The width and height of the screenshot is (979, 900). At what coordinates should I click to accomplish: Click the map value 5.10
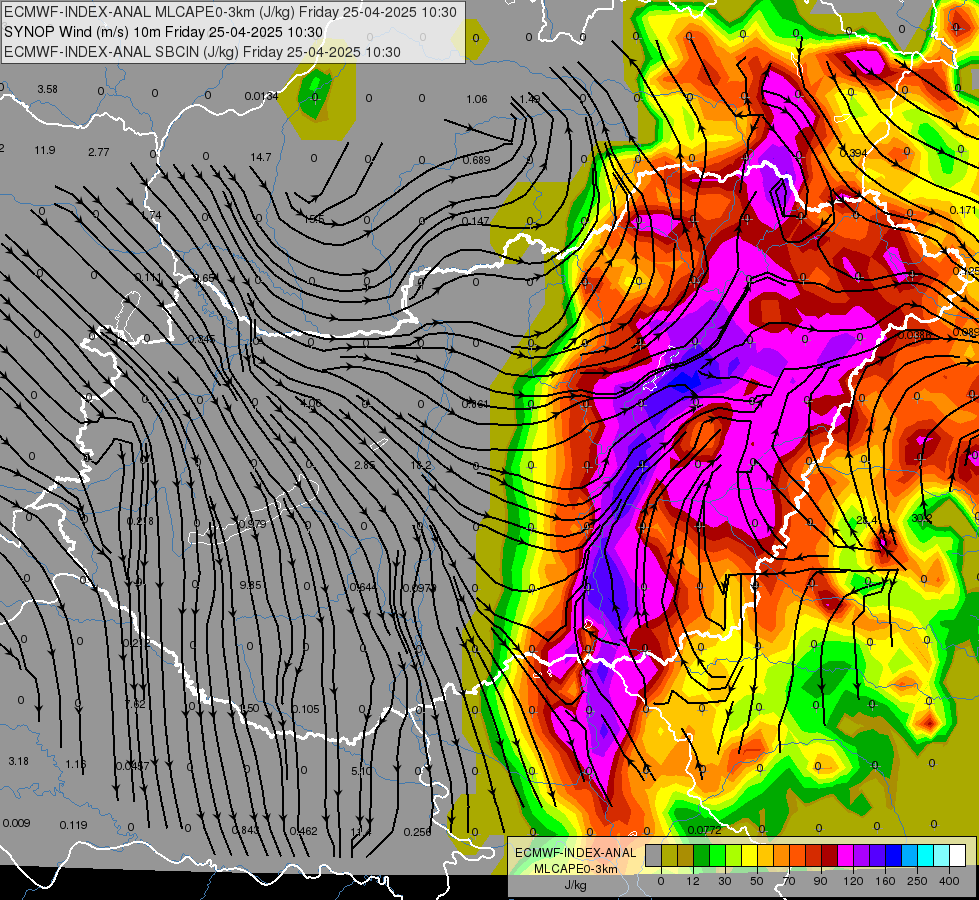362,771
